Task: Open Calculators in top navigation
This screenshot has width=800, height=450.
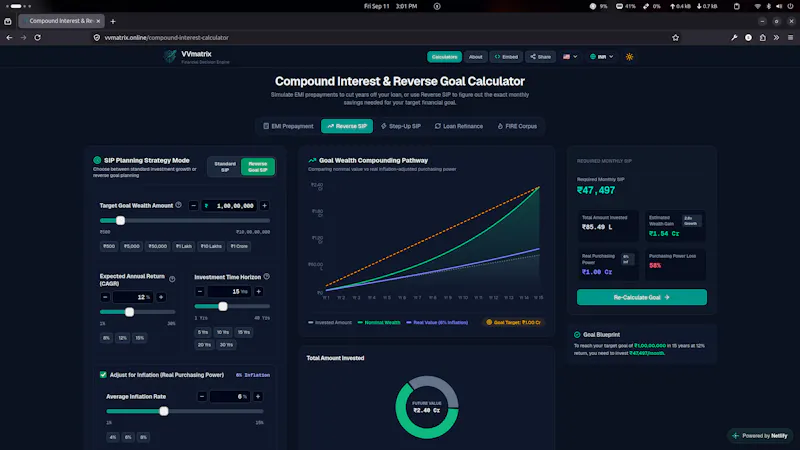Action: [x=444, y=57]
